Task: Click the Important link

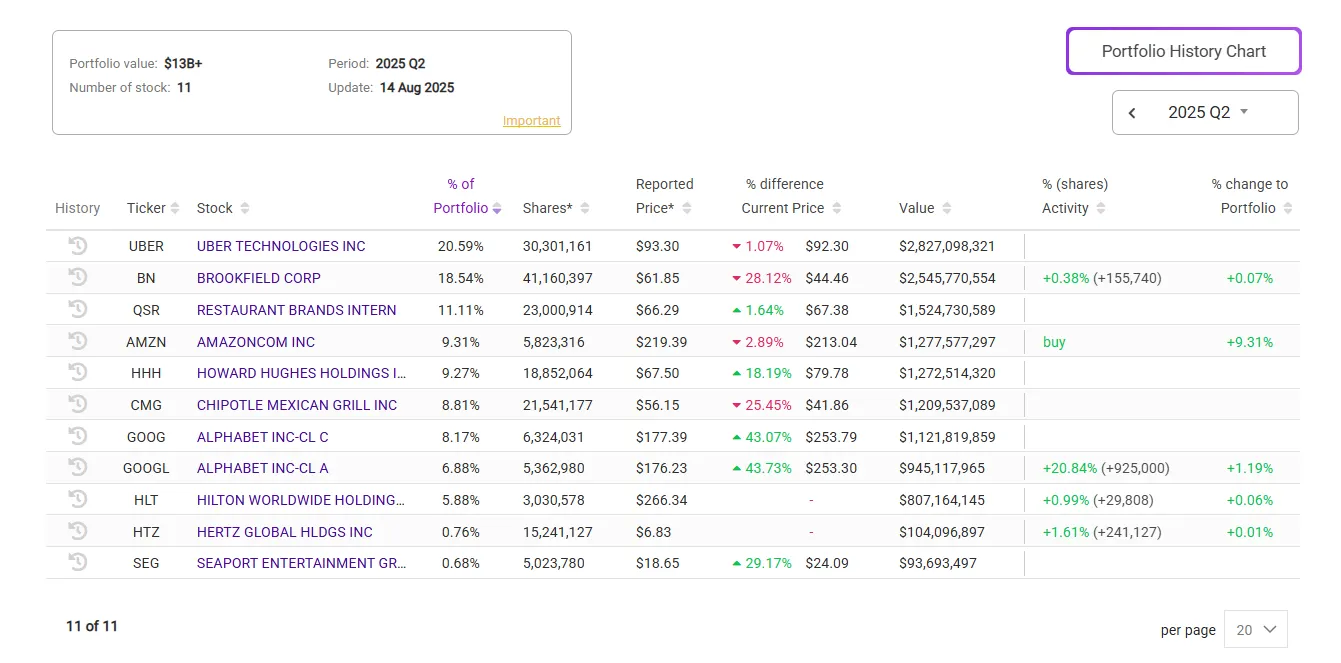Action: click(x=531, y=121)
